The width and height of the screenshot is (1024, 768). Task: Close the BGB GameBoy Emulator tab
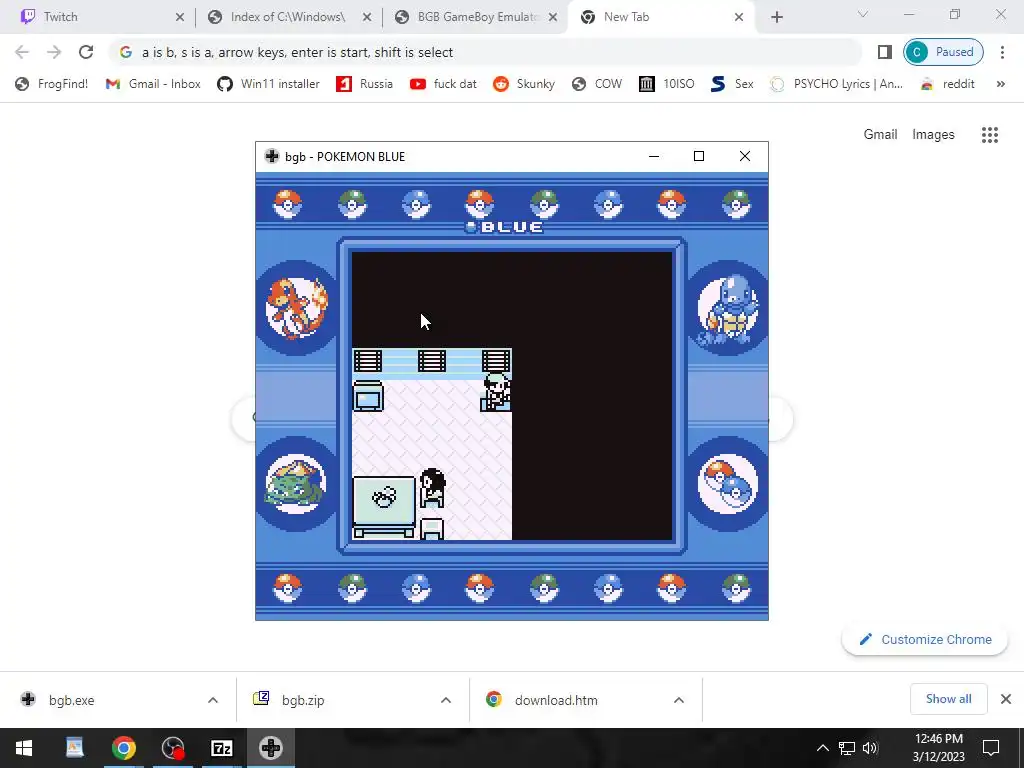click(x=552, y=18)
